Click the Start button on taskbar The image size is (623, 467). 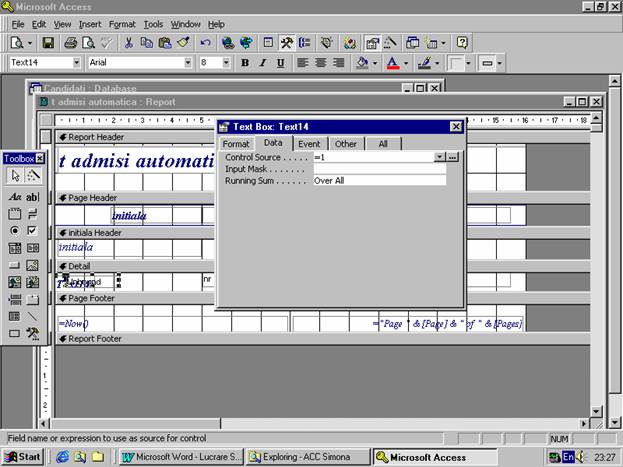click(x=22, y=457)
